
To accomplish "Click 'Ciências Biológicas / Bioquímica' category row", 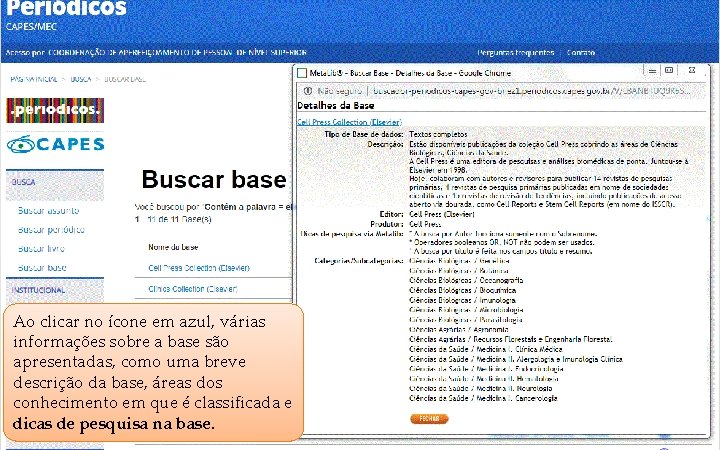I will (x=462, y=290).
